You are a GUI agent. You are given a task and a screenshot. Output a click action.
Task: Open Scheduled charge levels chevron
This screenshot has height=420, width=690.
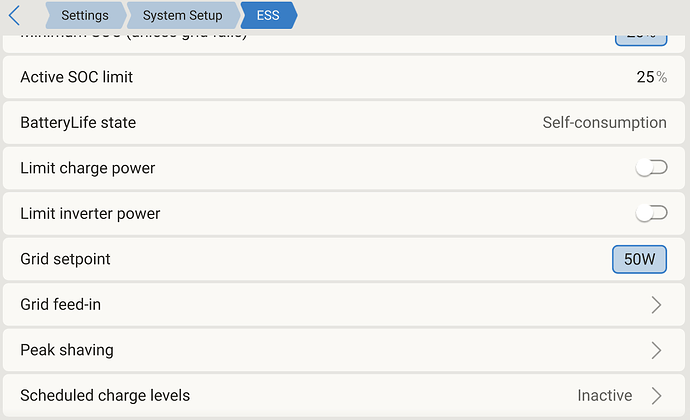[656, 395]
